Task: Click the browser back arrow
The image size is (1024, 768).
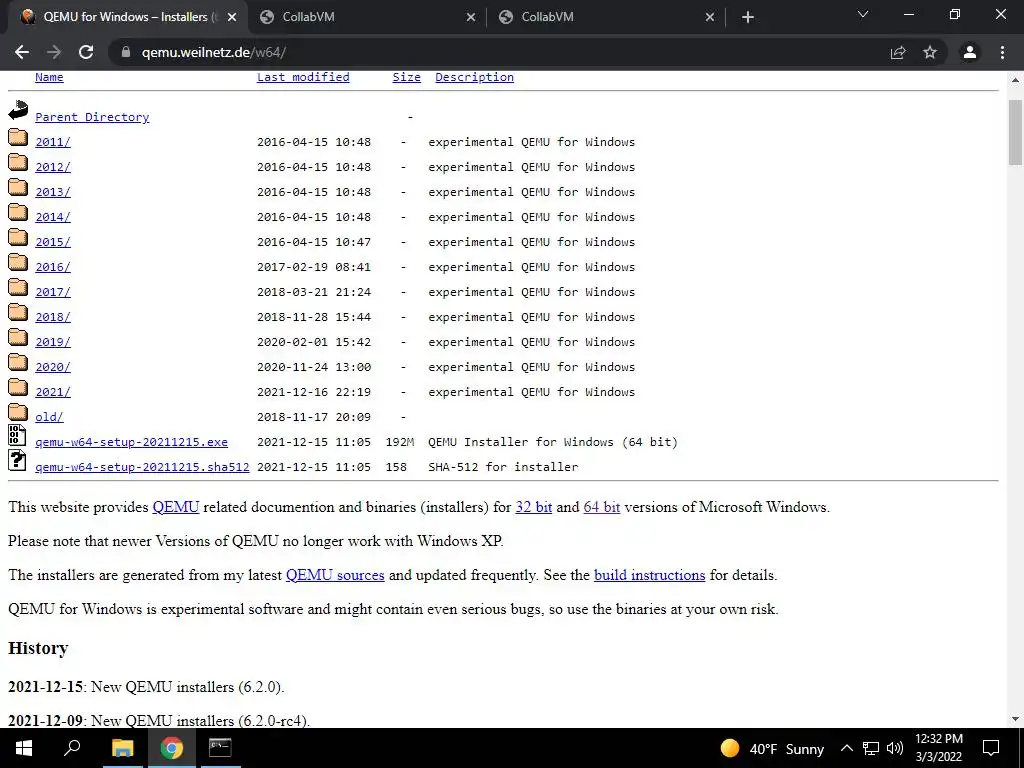Action: point(22,52)
